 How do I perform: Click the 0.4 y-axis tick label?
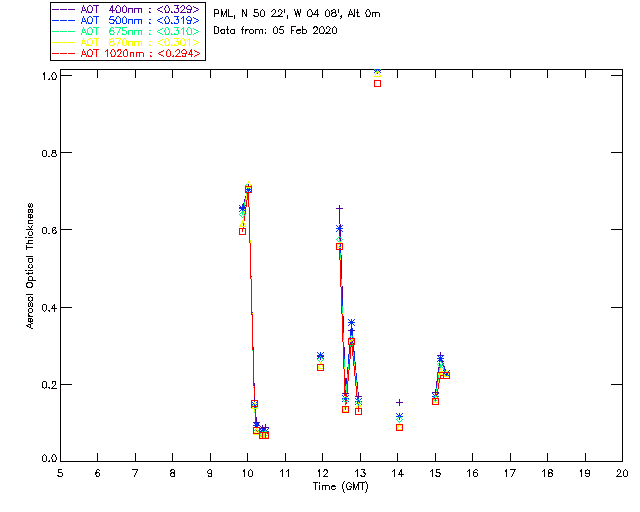pyautogui.click(x=48, y=307)
